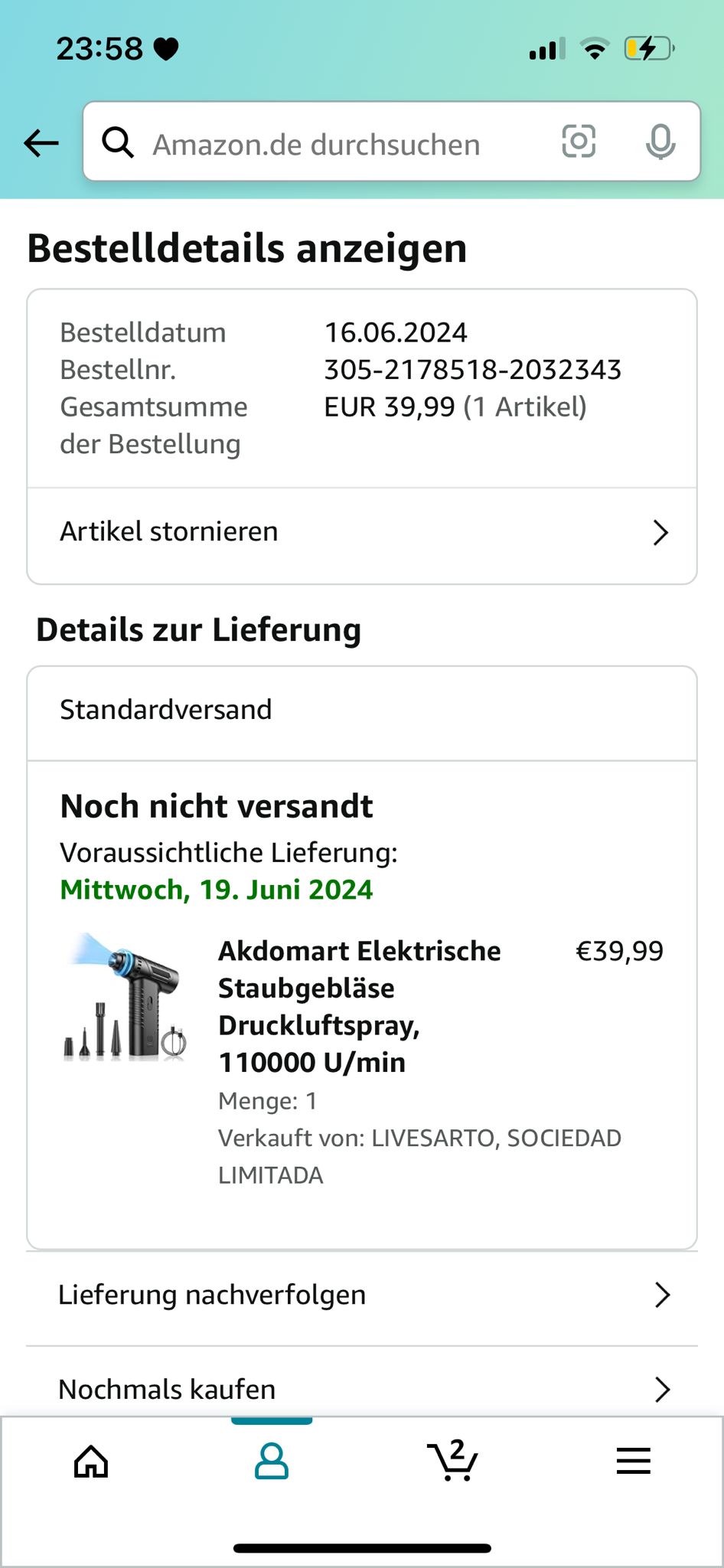Open camera lens search icon
This screenshot has height=1568, width=724.
579,142
